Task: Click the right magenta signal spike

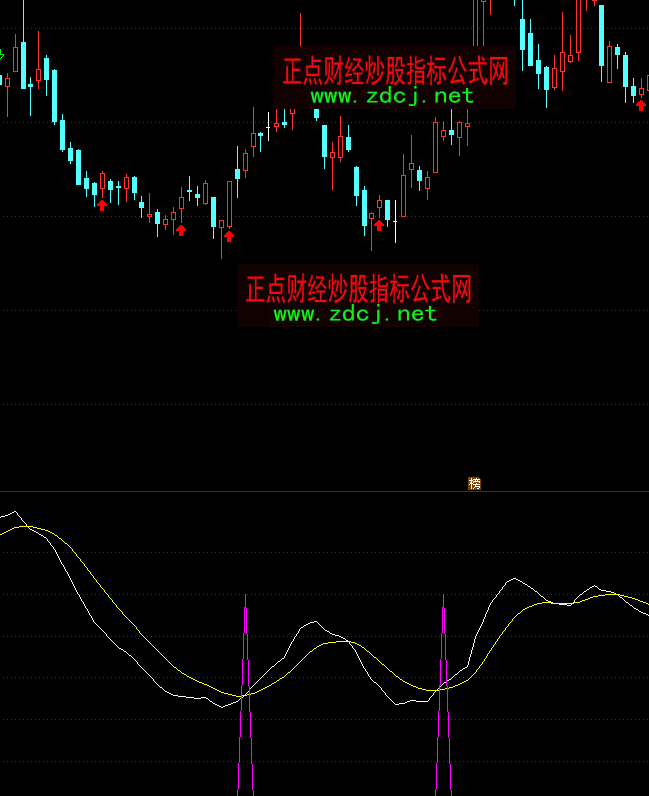Action: point(443,700)
